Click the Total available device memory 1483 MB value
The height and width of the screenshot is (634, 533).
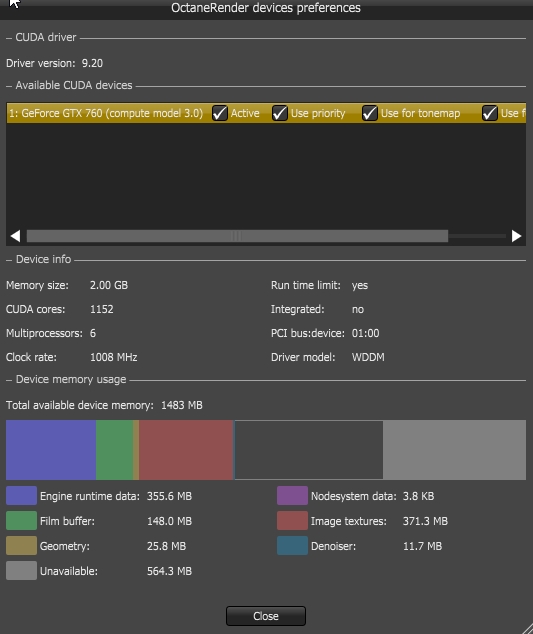coord(182,405)
